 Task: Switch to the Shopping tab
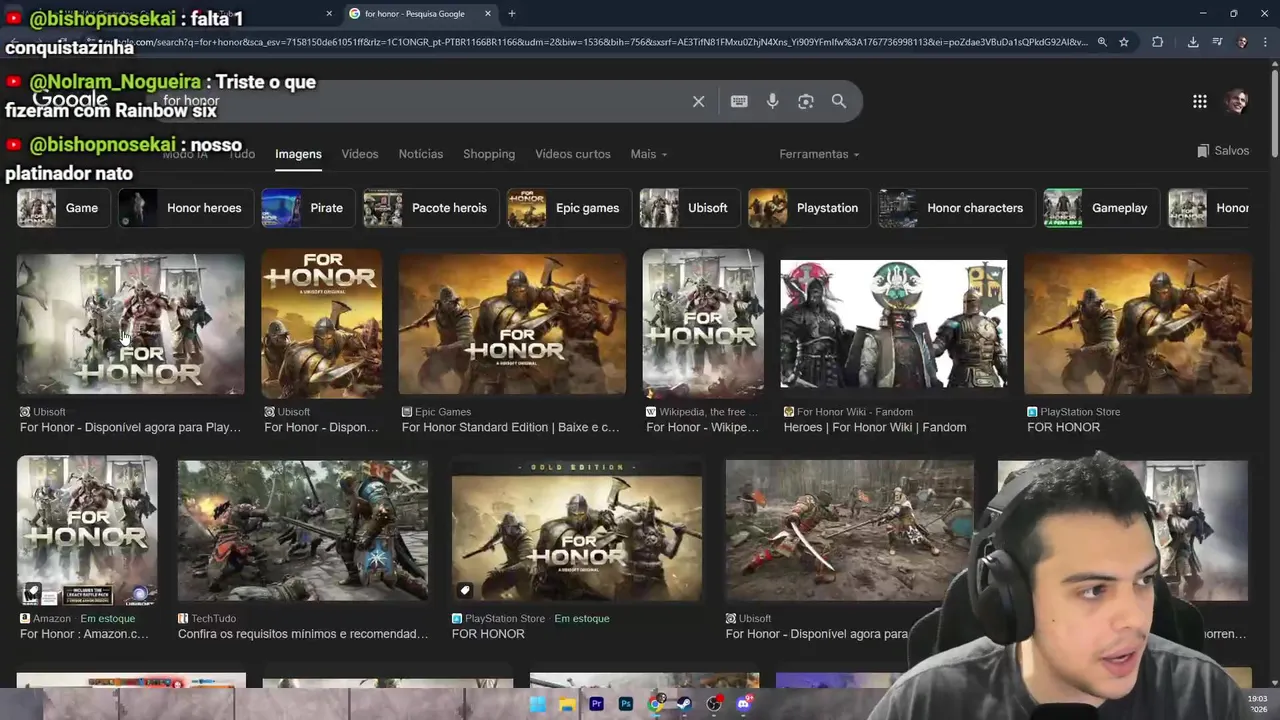click(x=489, y=154)
